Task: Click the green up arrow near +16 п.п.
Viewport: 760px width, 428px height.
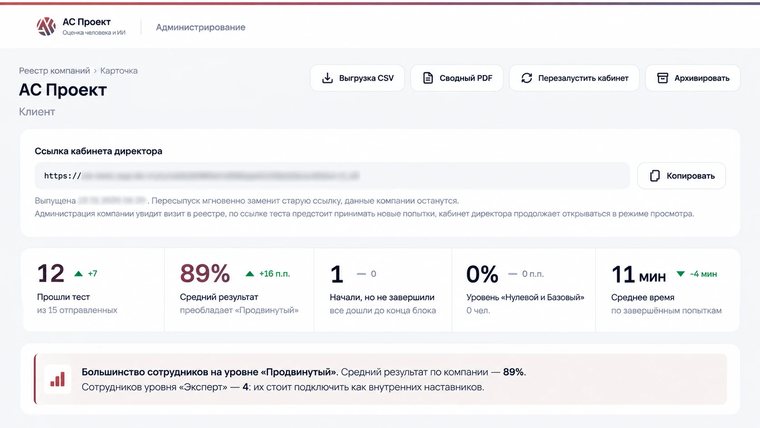Action: (250, 274)
